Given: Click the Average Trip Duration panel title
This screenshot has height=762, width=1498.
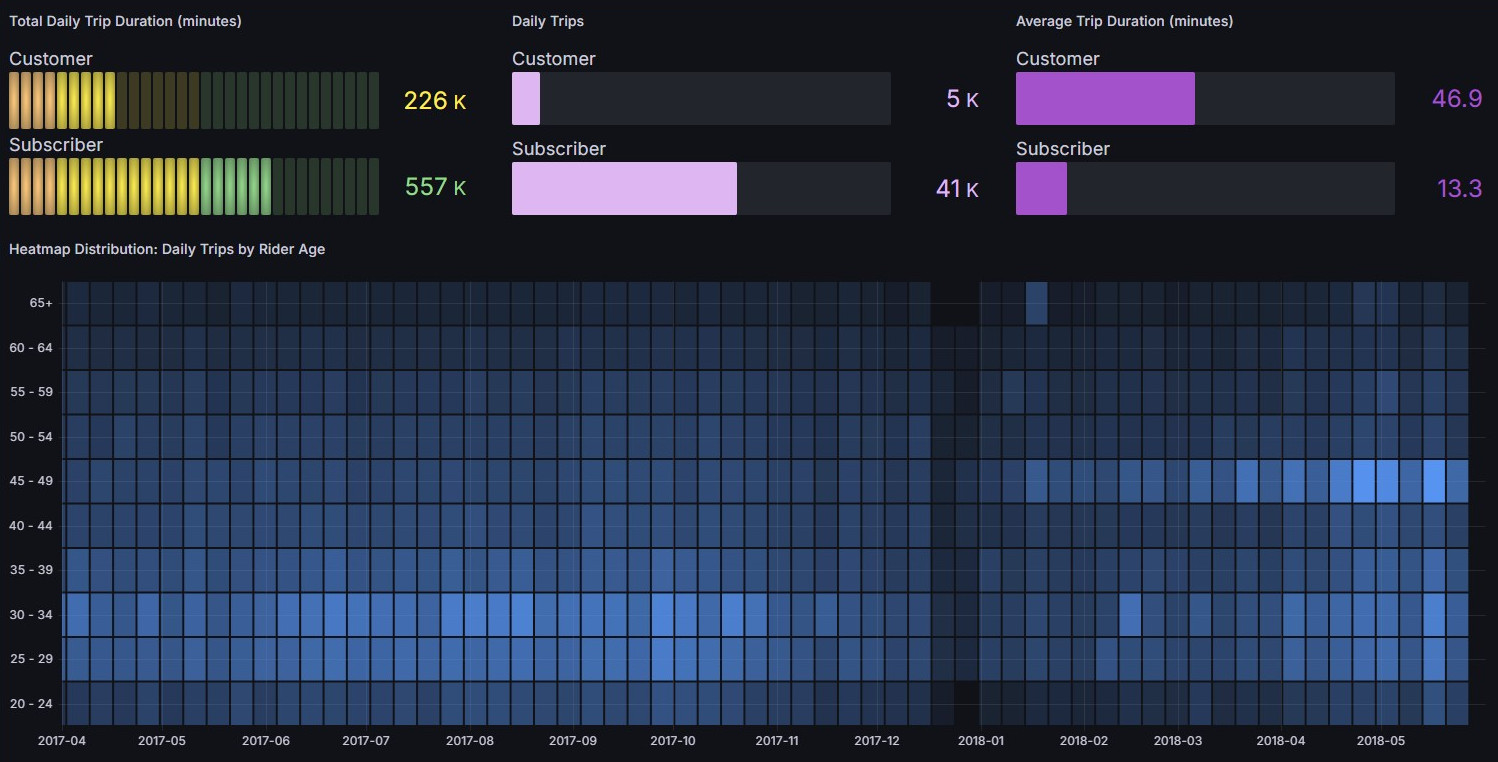Looking at the screenshot, I should pyautogui.click(x=1124, y=21).
